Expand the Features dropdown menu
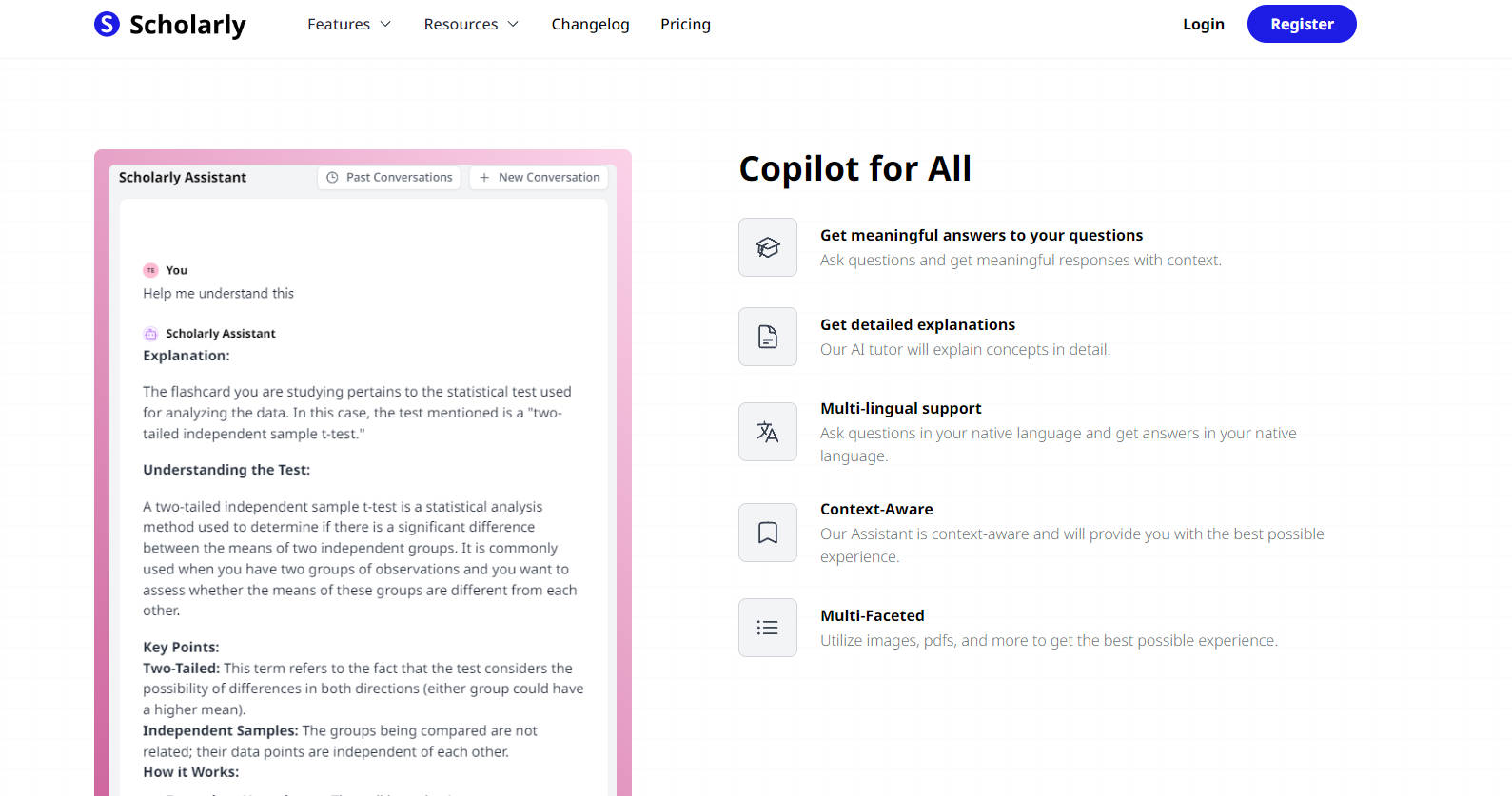 click(348, 24)
